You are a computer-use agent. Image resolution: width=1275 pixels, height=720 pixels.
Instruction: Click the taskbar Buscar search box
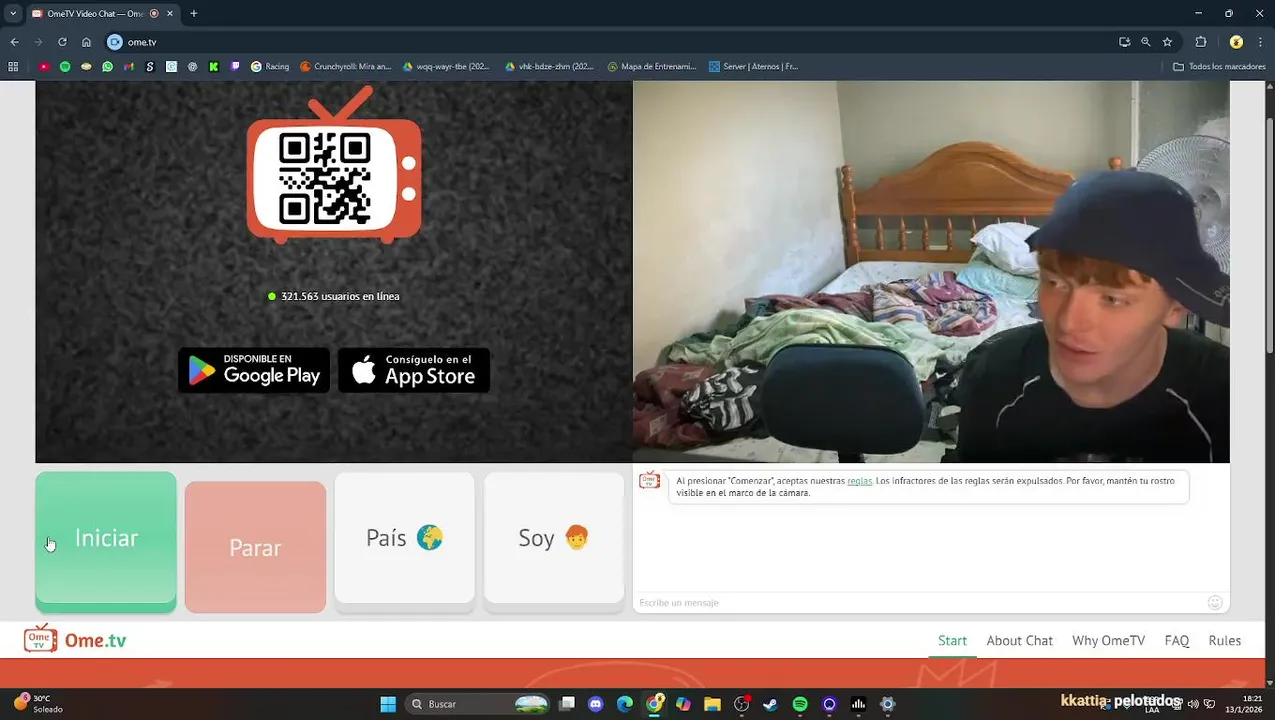coord(478,704)
